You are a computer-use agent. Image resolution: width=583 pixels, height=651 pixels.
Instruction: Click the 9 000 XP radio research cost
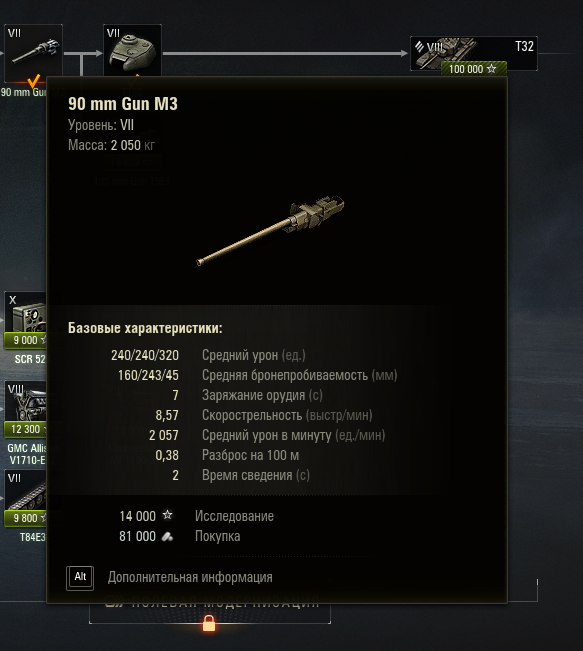[x=26, y=340]
